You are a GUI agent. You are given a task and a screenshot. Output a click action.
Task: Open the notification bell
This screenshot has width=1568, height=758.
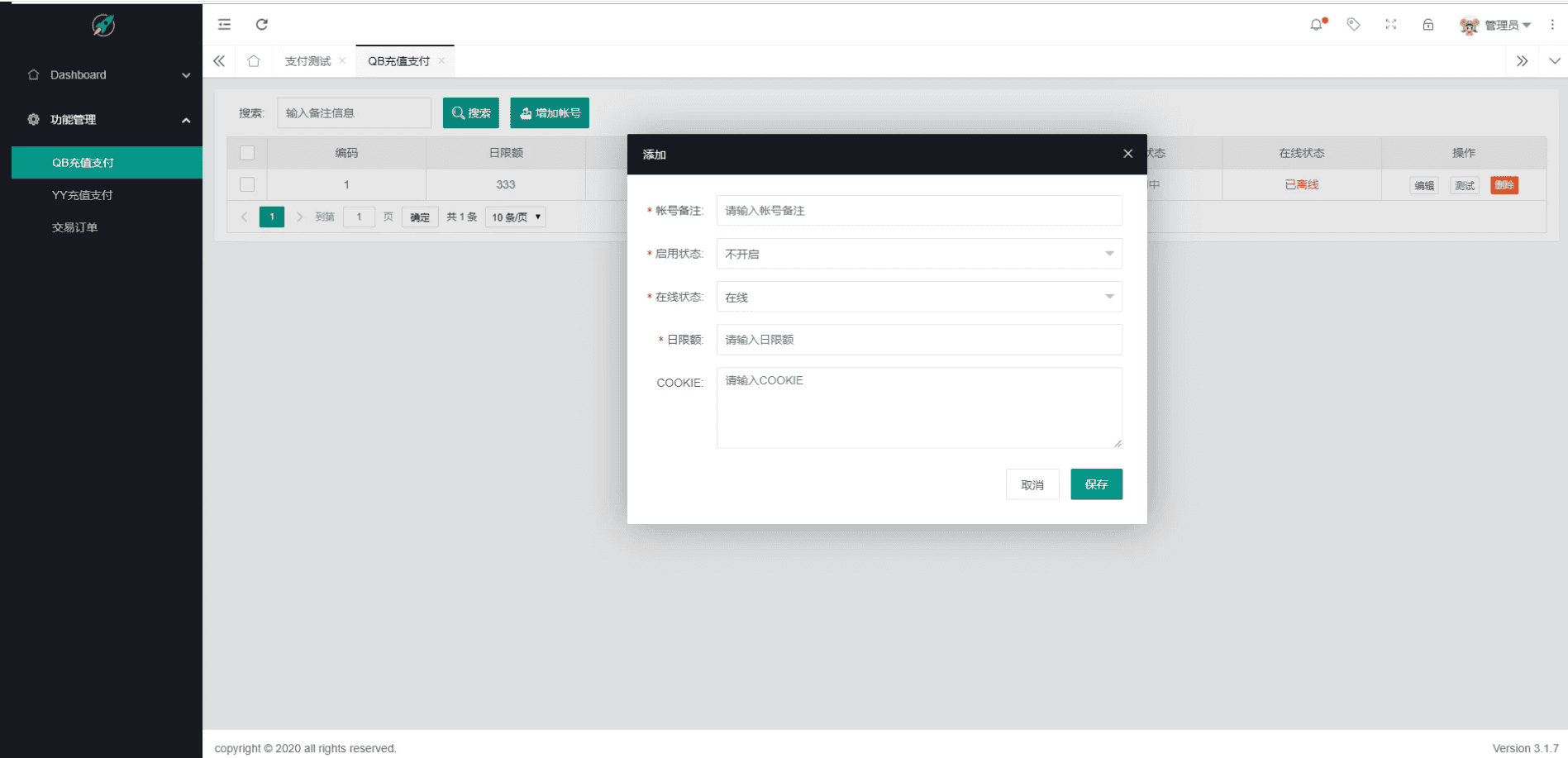1317,25
